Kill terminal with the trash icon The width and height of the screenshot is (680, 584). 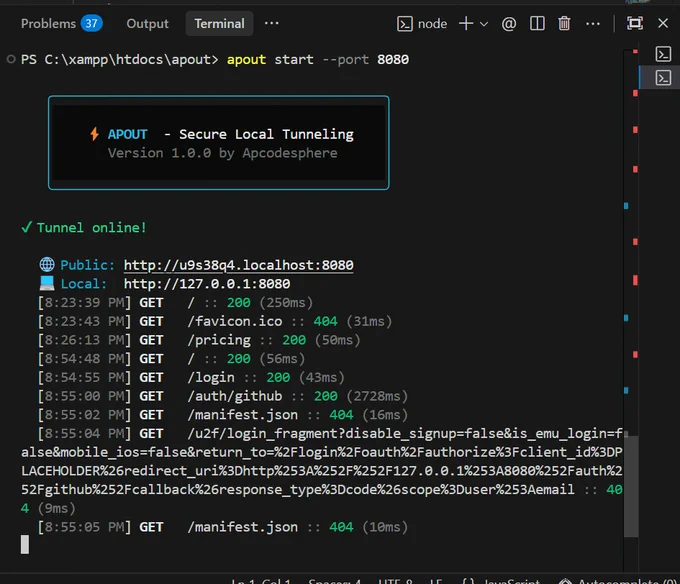pyautogui.click(x=564, y=23)
